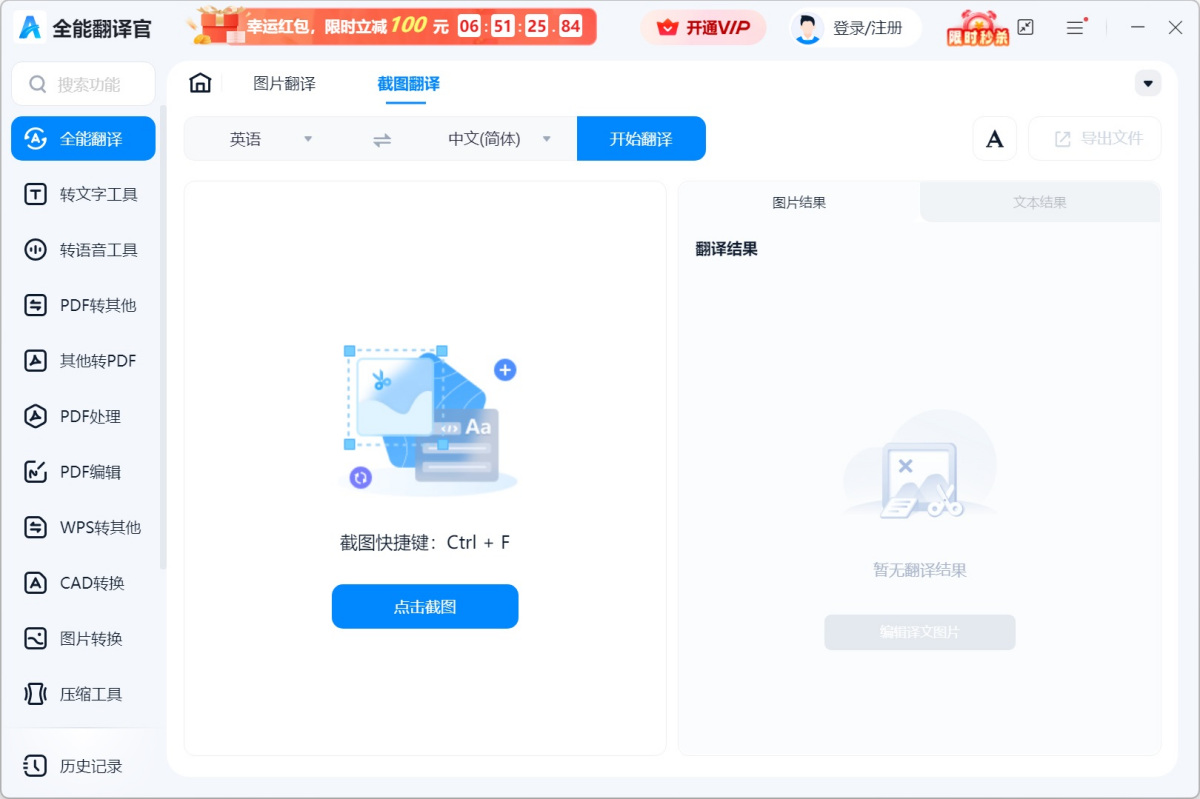Open the hamburger menu near window controls

[x=1075, y=27]
